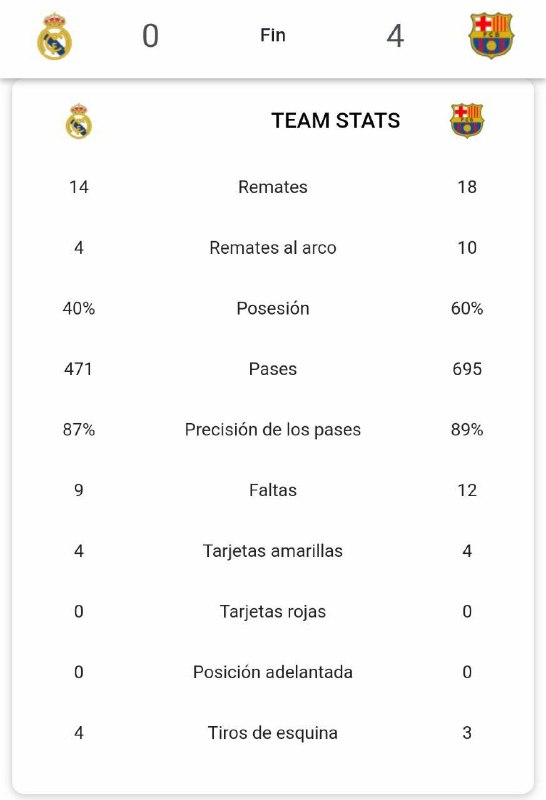Open Precisión de los pases row
This screenshot has height=800, width=546.
(x=273, y=430)
